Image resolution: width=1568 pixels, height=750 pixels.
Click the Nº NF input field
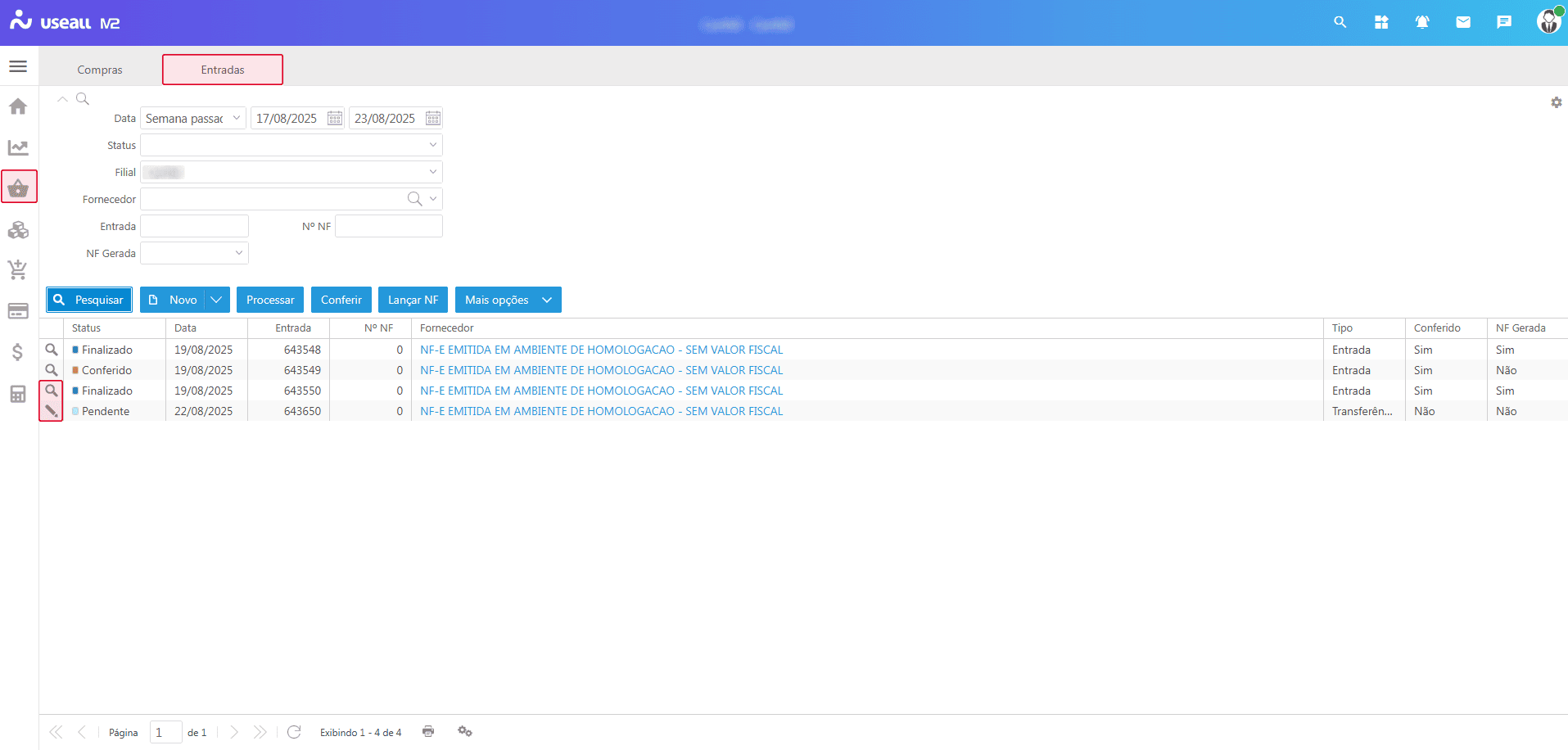point(388,226)
